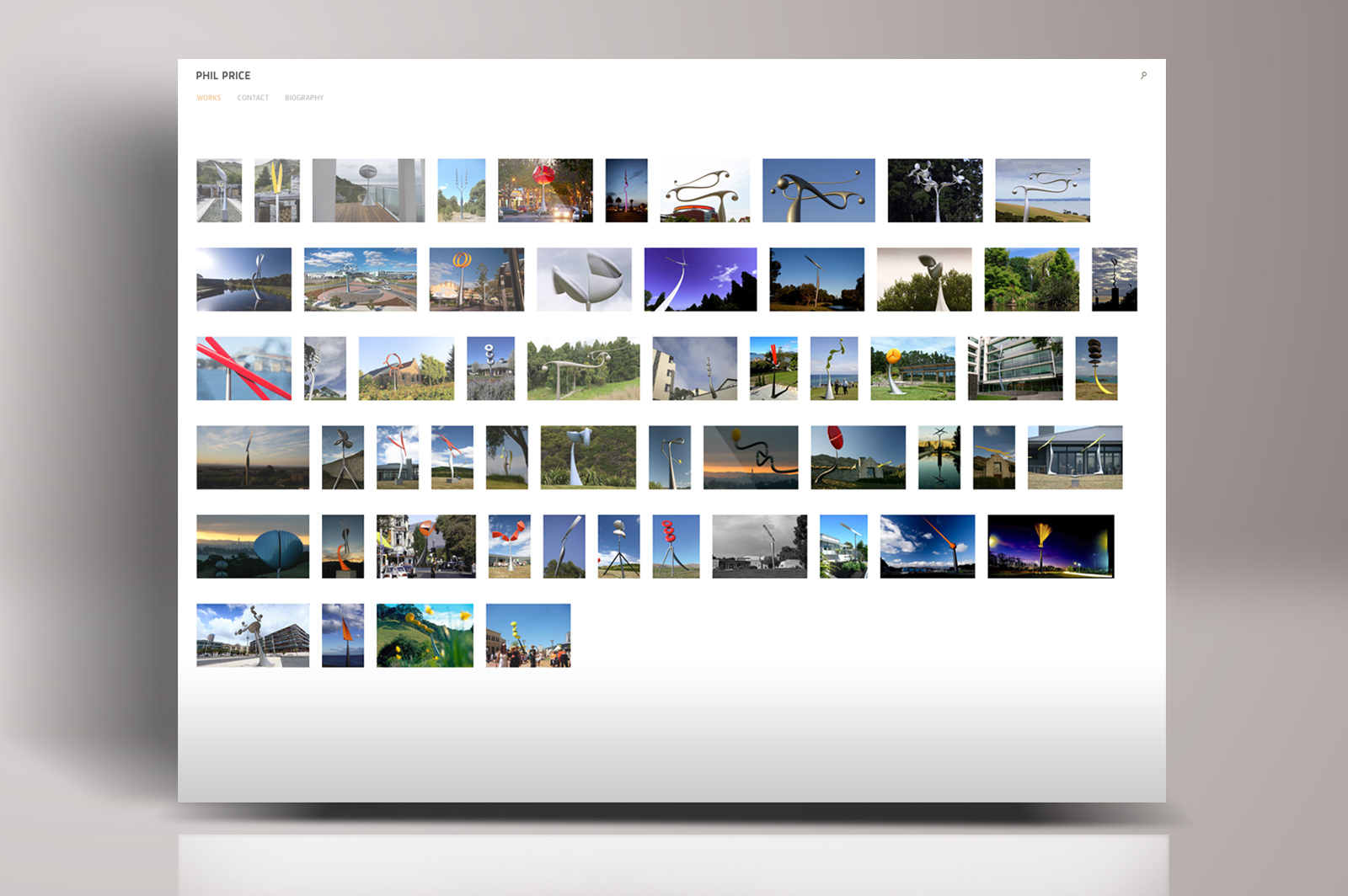Select the aerial roundabout view thumbnail
Image resolution: width=1348 pixels, height=896 pixels.
click(360, 280)
